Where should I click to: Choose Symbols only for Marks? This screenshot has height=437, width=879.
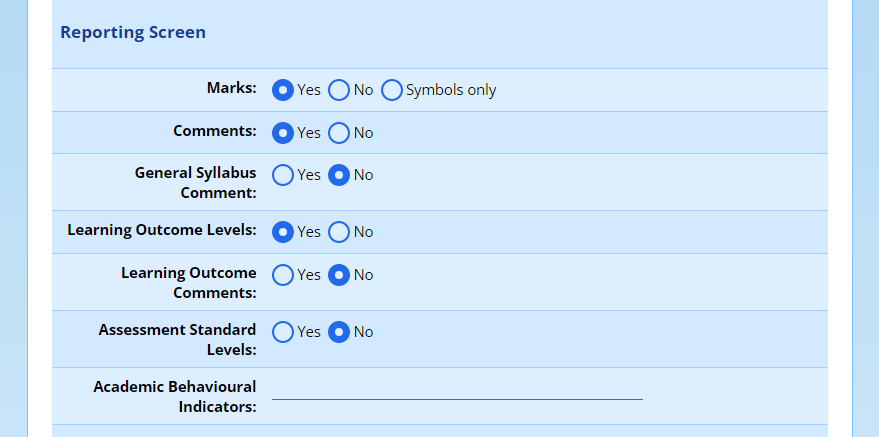point(391,90)
